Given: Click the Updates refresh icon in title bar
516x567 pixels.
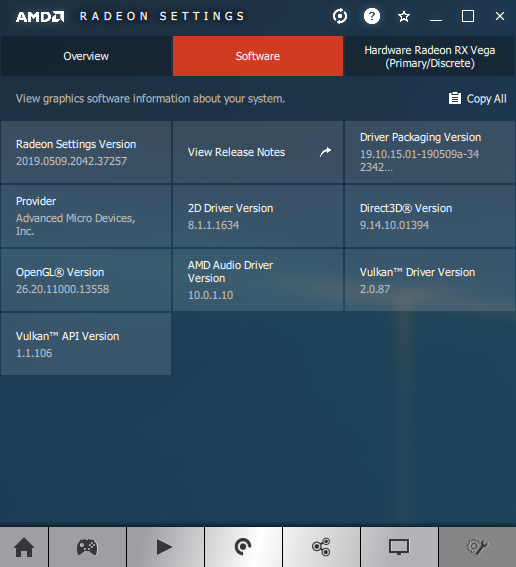Looking at the screenshot, I should pos(340,16).
